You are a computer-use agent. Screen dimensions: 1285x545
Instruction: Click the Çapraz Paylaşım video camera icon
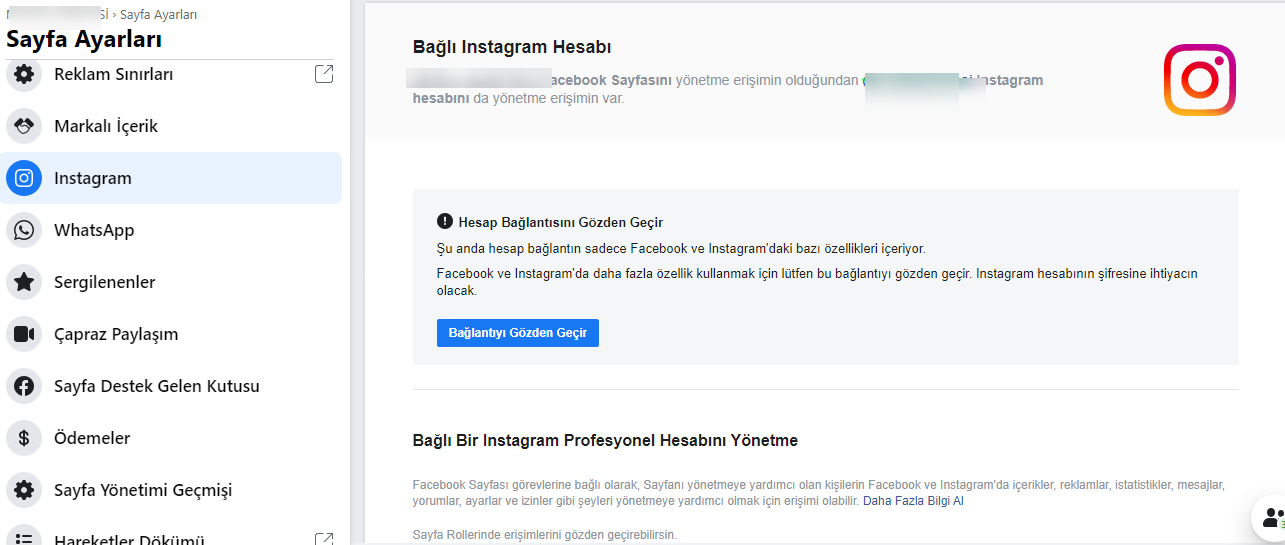(24, 334)
